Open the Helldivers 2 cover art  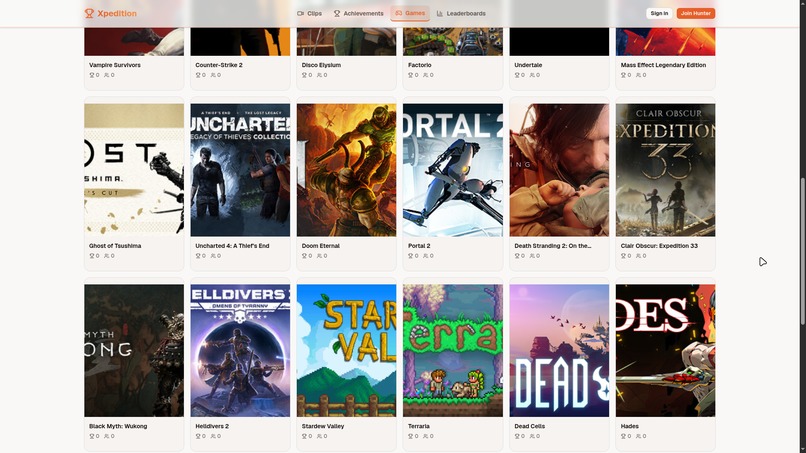pos(240,351)
